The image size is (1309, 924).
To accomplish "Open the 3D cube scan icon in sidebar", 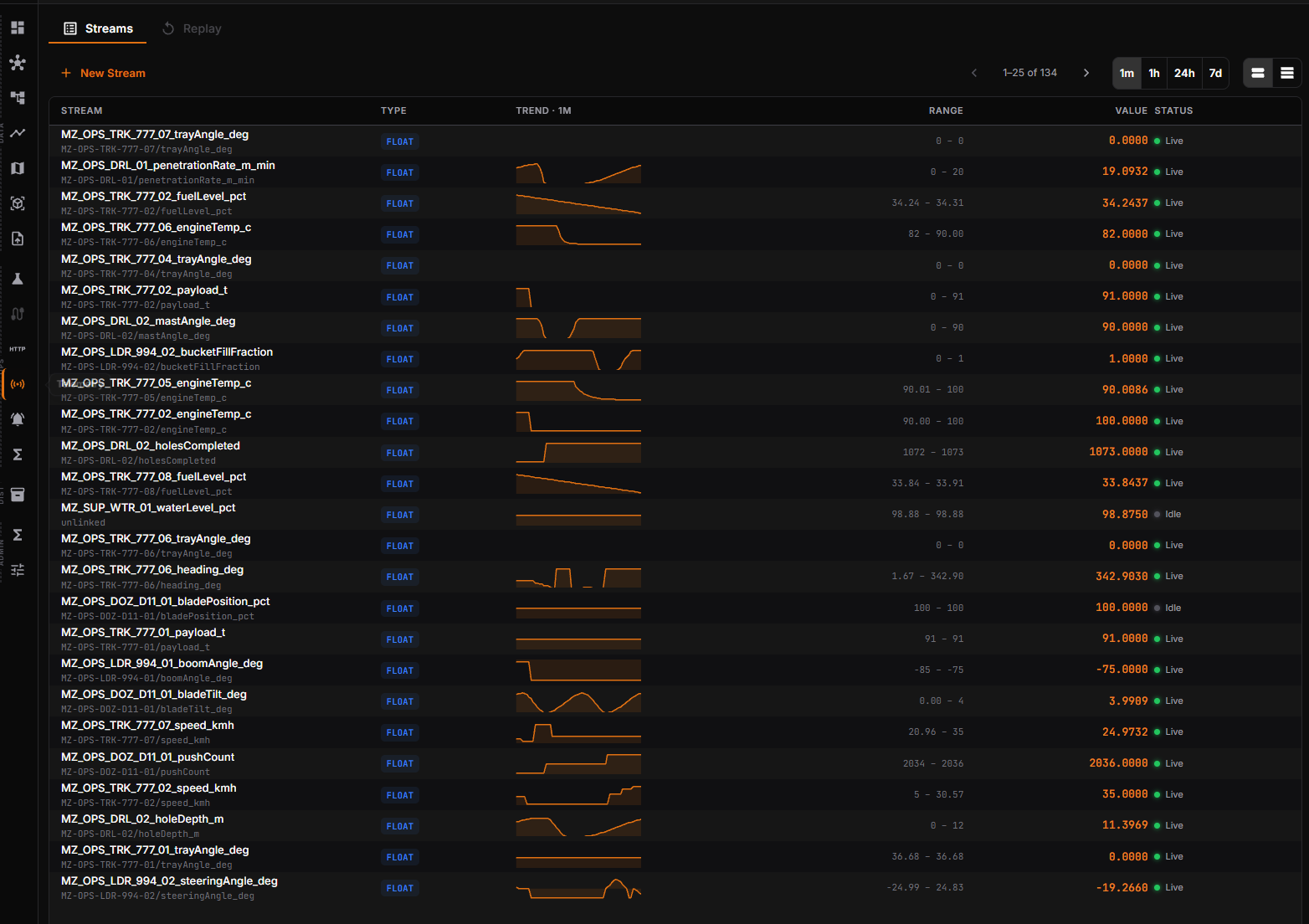I will click(x=18, y=203).
